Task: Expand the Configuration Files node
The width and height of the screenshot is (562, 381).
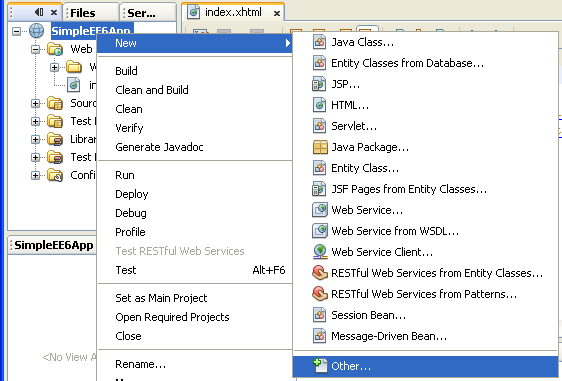Action: 35,175
